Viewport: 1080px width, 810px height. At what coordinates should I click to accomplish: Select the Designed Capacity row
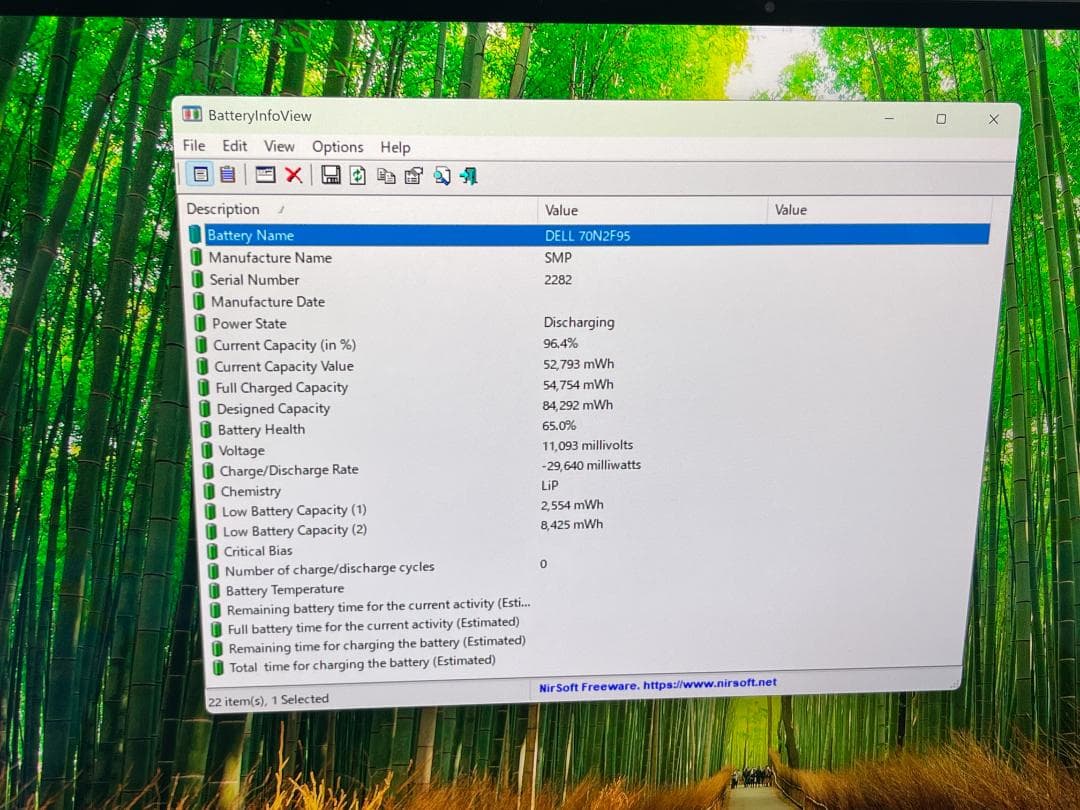pos(272,409)
